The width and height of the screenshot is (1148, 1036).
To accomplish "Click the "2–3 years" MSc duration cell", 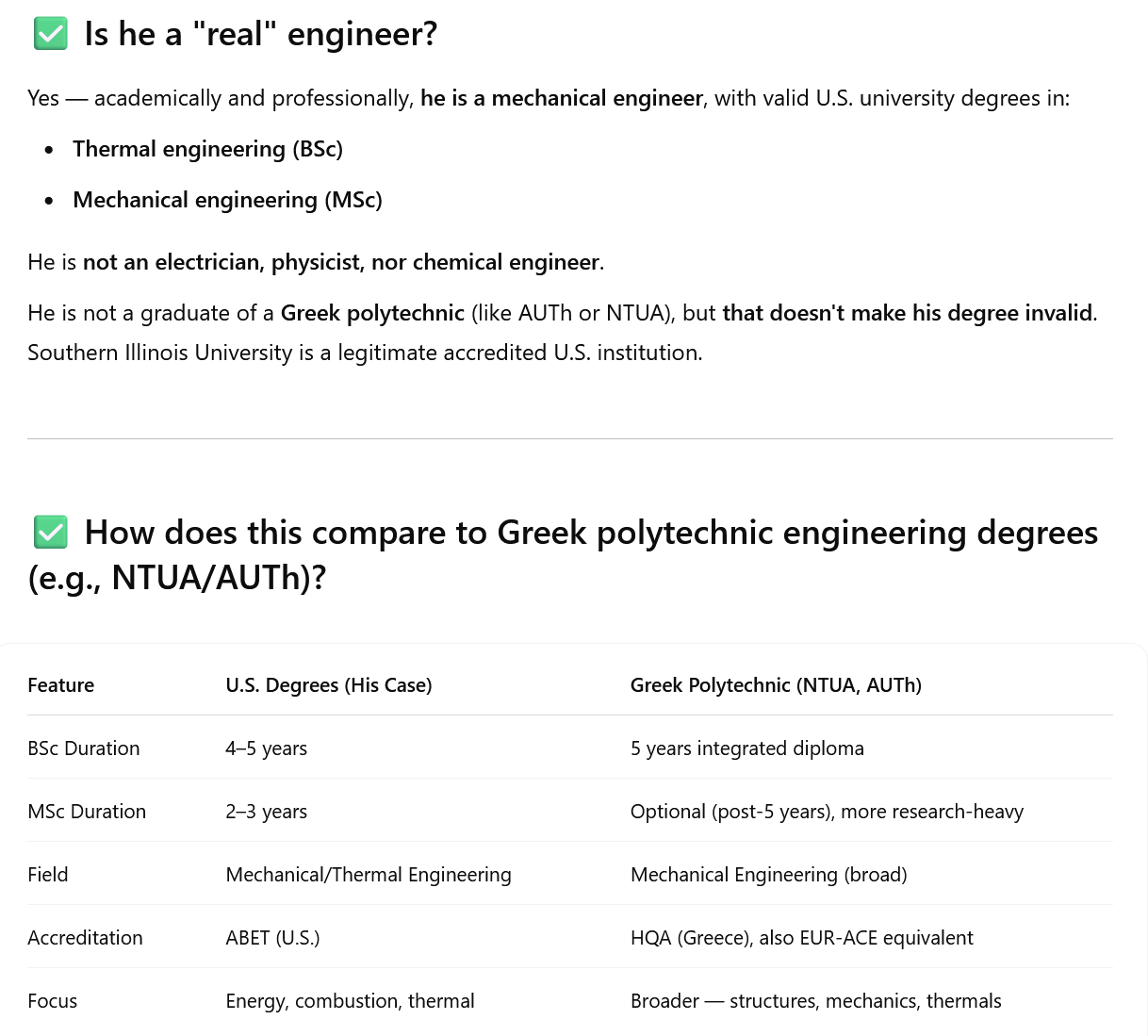I will pyautogui.click(x=267, y=812).
